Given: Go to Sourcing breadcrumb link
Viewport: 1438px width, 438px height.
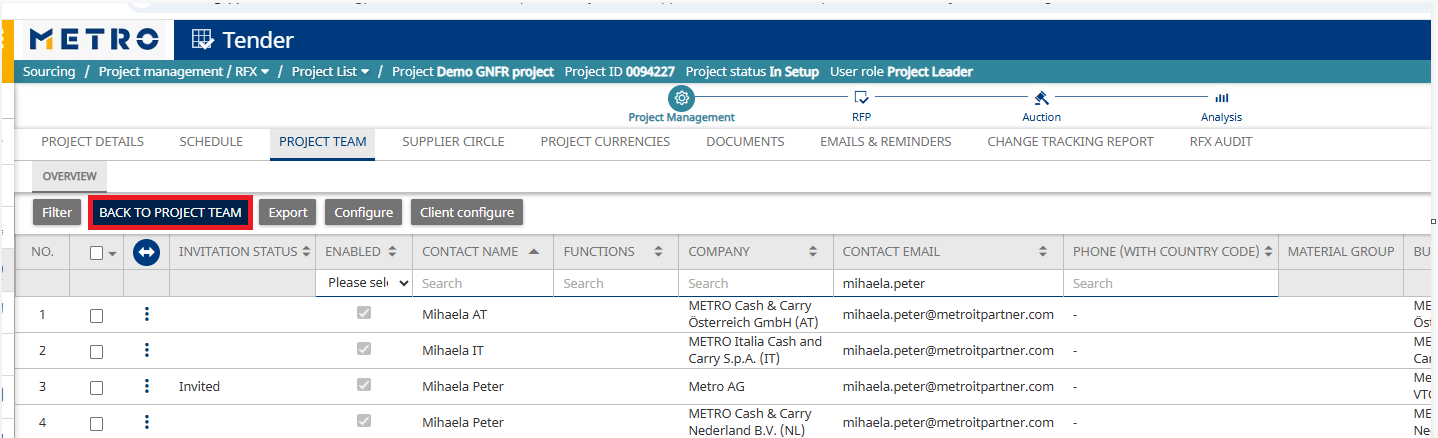Looking at the screenshot, I should point(49,72).
